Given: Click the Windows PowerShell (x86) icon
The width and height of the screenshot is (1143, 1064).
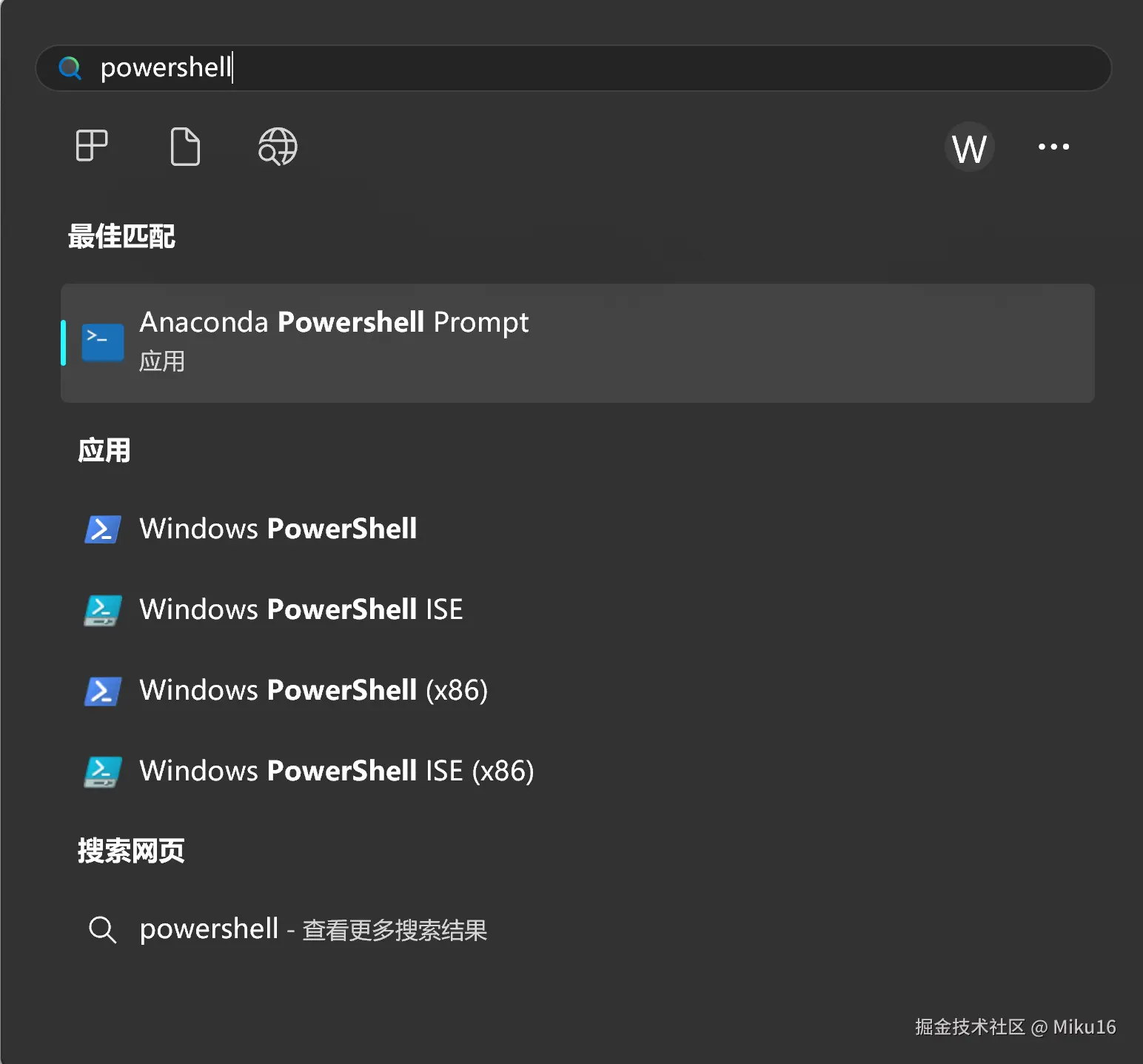Looking at the screenshot, I should point(102,691).
